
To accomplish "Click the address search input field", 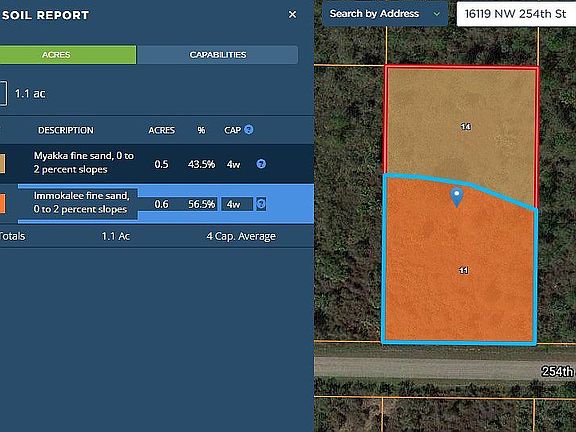I will coord(516,14).
